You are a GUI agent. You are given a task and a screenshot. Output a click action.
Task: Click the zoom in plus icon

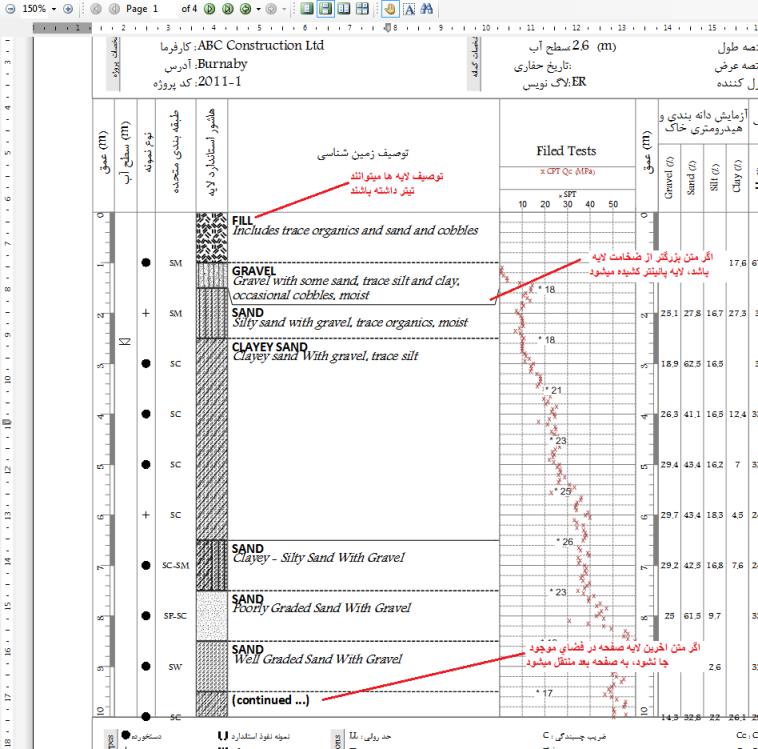(x=69, y=8)
